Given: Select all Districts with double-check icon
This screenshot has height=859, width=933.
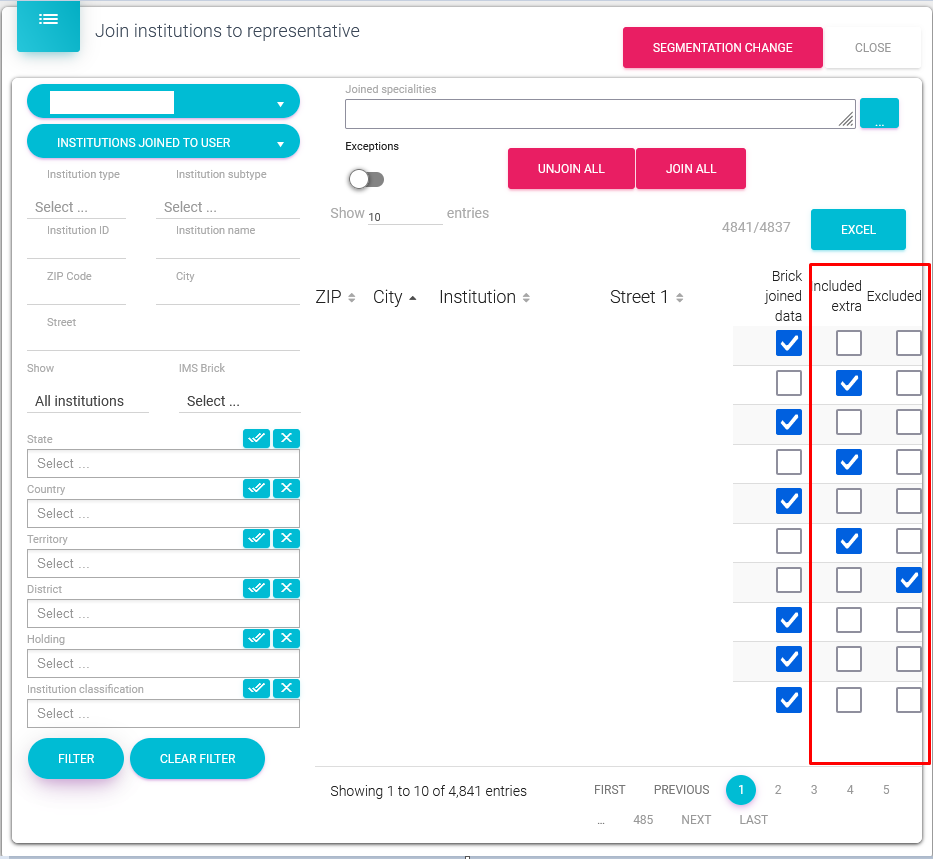Looking at the screenshot, I should pyautogui.click(x=256, y=588).
